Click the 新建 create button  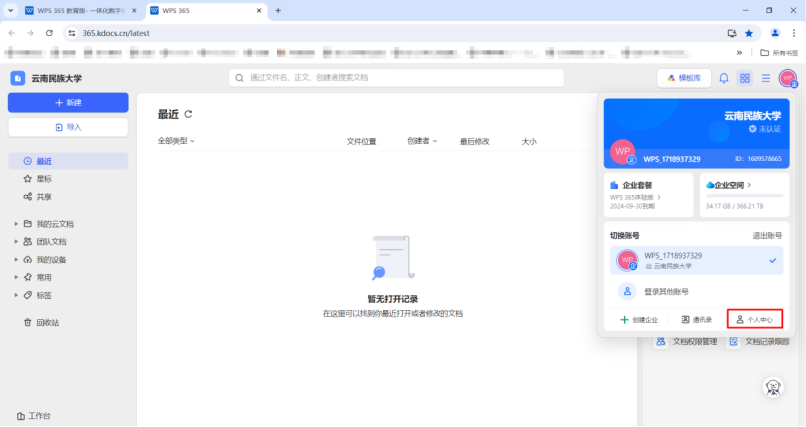pos(68,103)
